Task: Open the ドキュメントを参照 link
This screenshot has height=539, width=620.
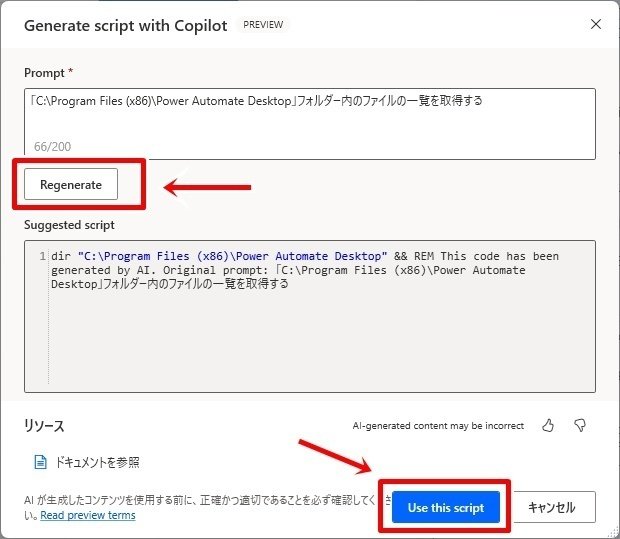Action: [97, 462]
